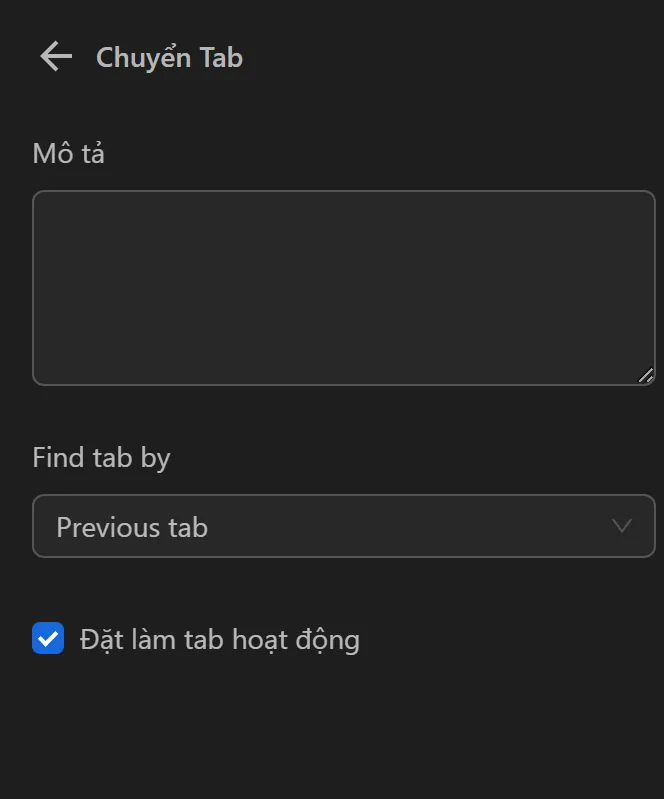The width and height of the screenshot is (664, 799).
Task: Click inside the empty description box
Action: (x=343, y=287)
